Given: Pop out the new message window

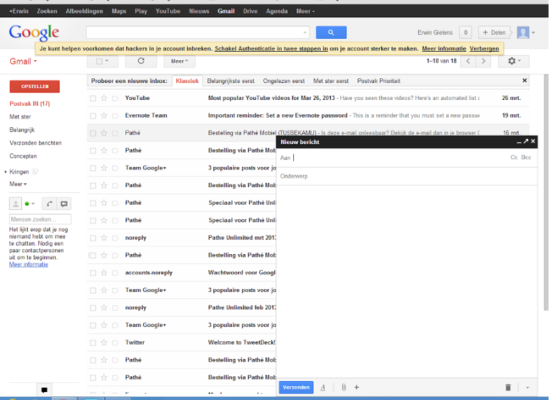Looking at the screenshot, I should [526, 141].
